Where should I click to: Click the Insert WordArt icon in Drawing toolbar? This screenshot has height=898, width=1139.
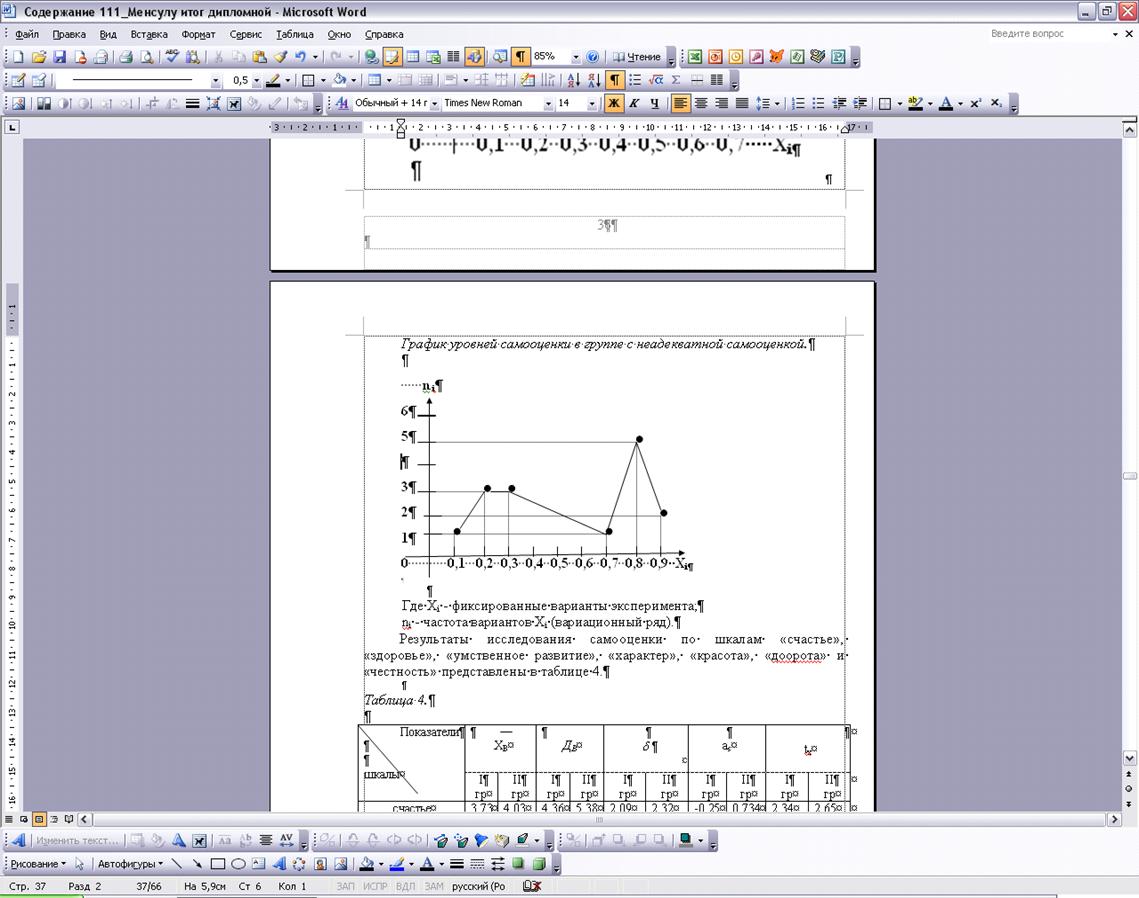(279, 864)
